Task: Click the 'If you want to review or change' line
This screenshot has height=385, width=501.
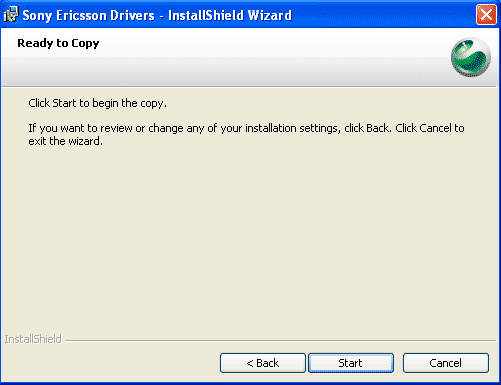Action: (246, 128)
